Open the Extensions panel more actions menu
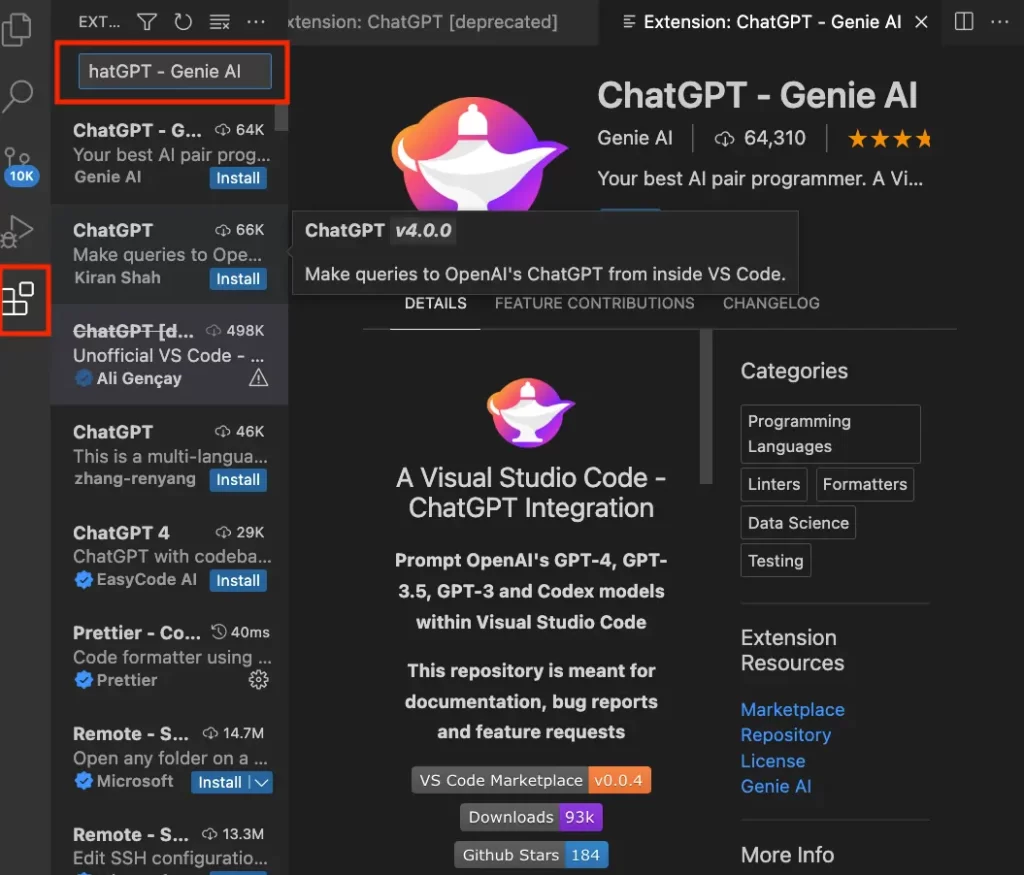The height and width of the screenshot is (875, 1024). click(255, 21)
